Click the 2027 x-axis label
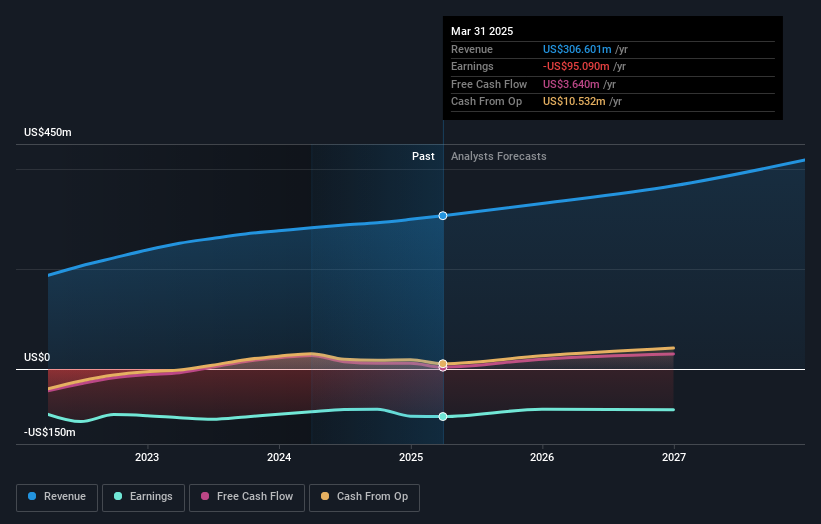Screen dimensions: 821x524 [674, 457]
